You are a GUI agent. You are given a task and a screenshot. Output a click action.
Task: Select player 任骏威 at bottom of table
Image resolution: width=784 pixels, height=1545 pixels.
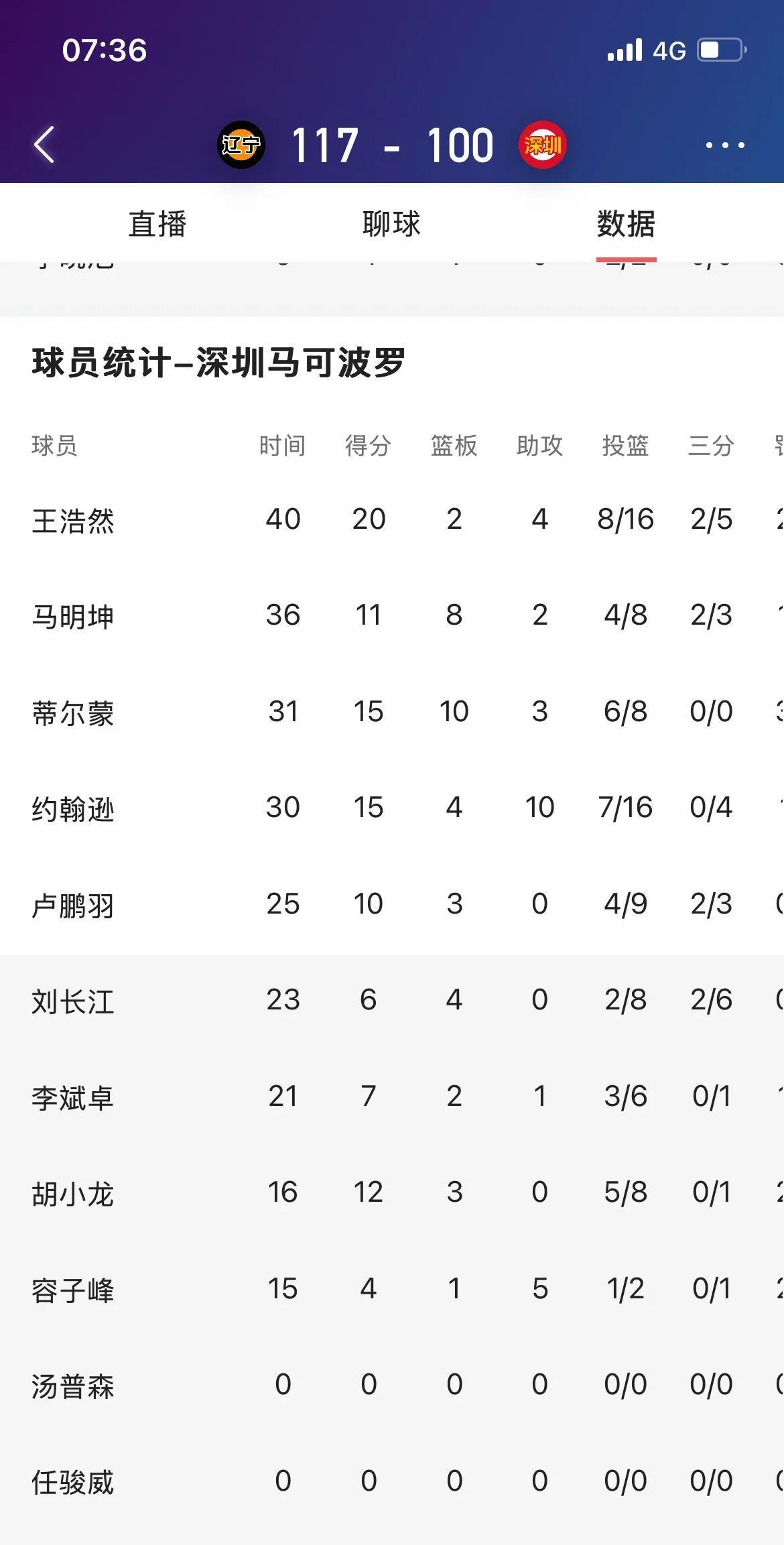[74, 1481]
